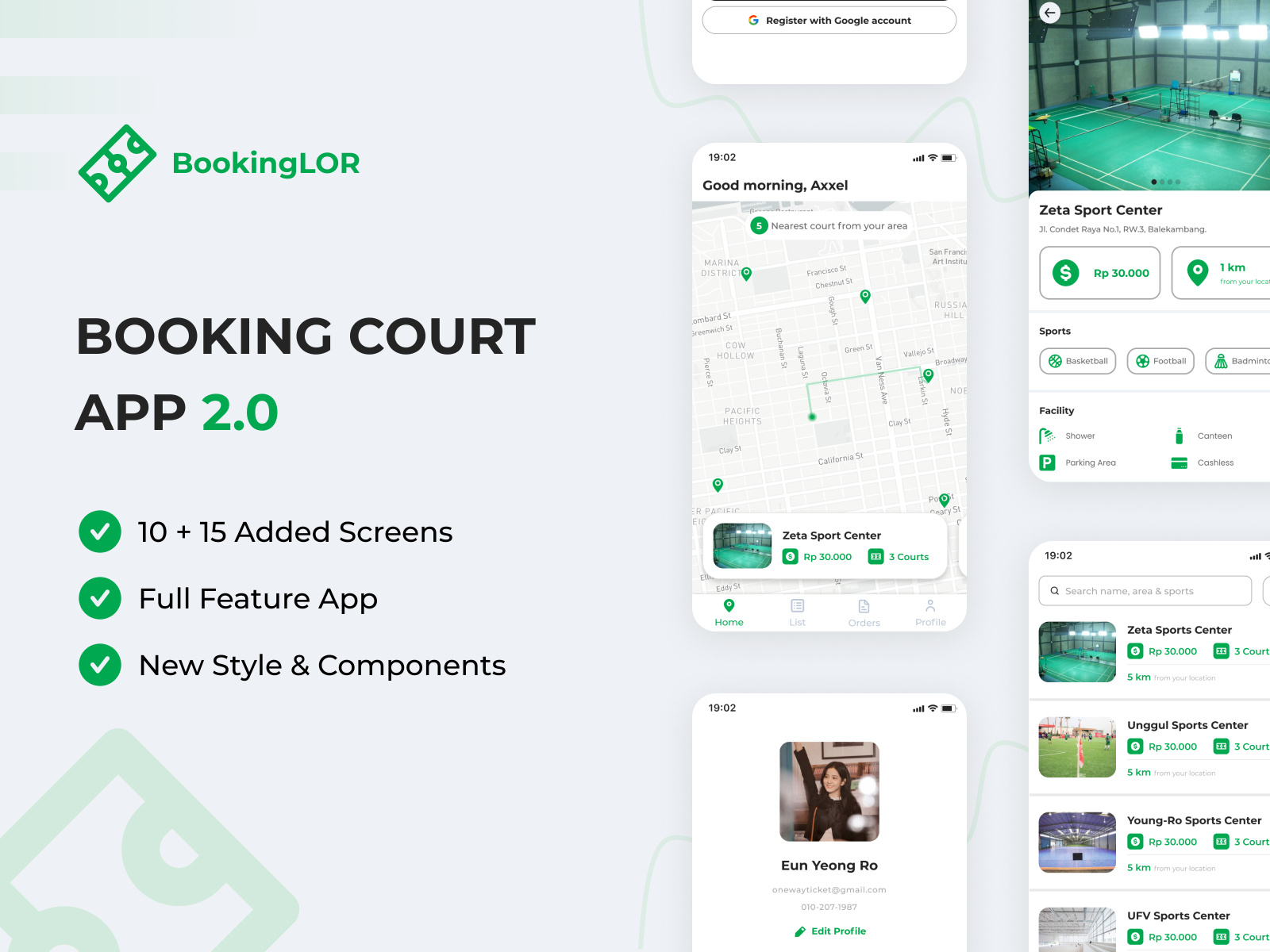1270x952 pixels.
Task: Click the search magnifier icon in the list screen
Action: click(x=1055, y=591)
